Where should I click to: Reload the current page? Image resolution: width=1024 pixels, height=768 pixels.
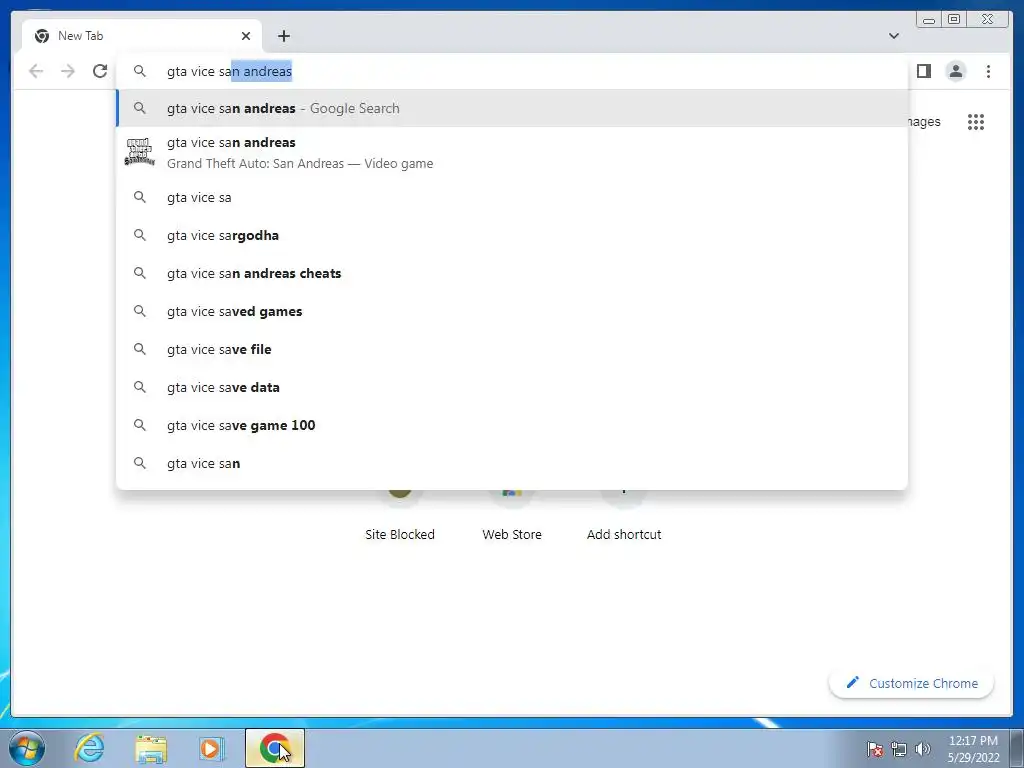pos(100,71)
